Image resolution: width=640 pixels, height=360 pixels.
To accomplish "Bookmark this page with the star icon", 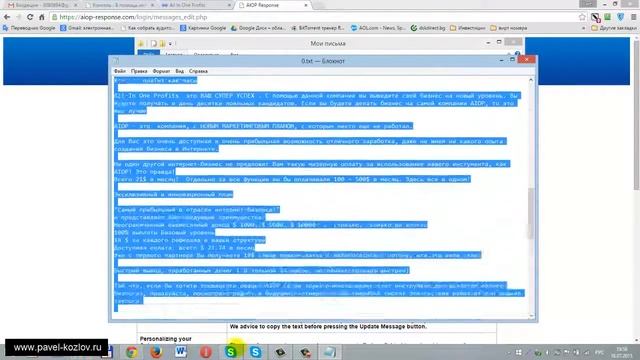I will (582, 17).
